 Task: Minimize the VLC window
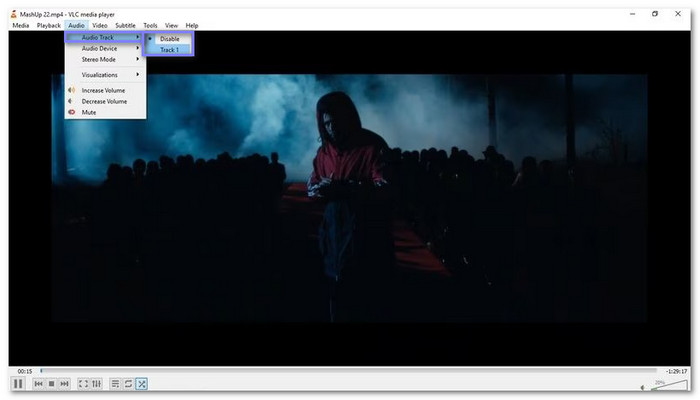coord(633,14)
